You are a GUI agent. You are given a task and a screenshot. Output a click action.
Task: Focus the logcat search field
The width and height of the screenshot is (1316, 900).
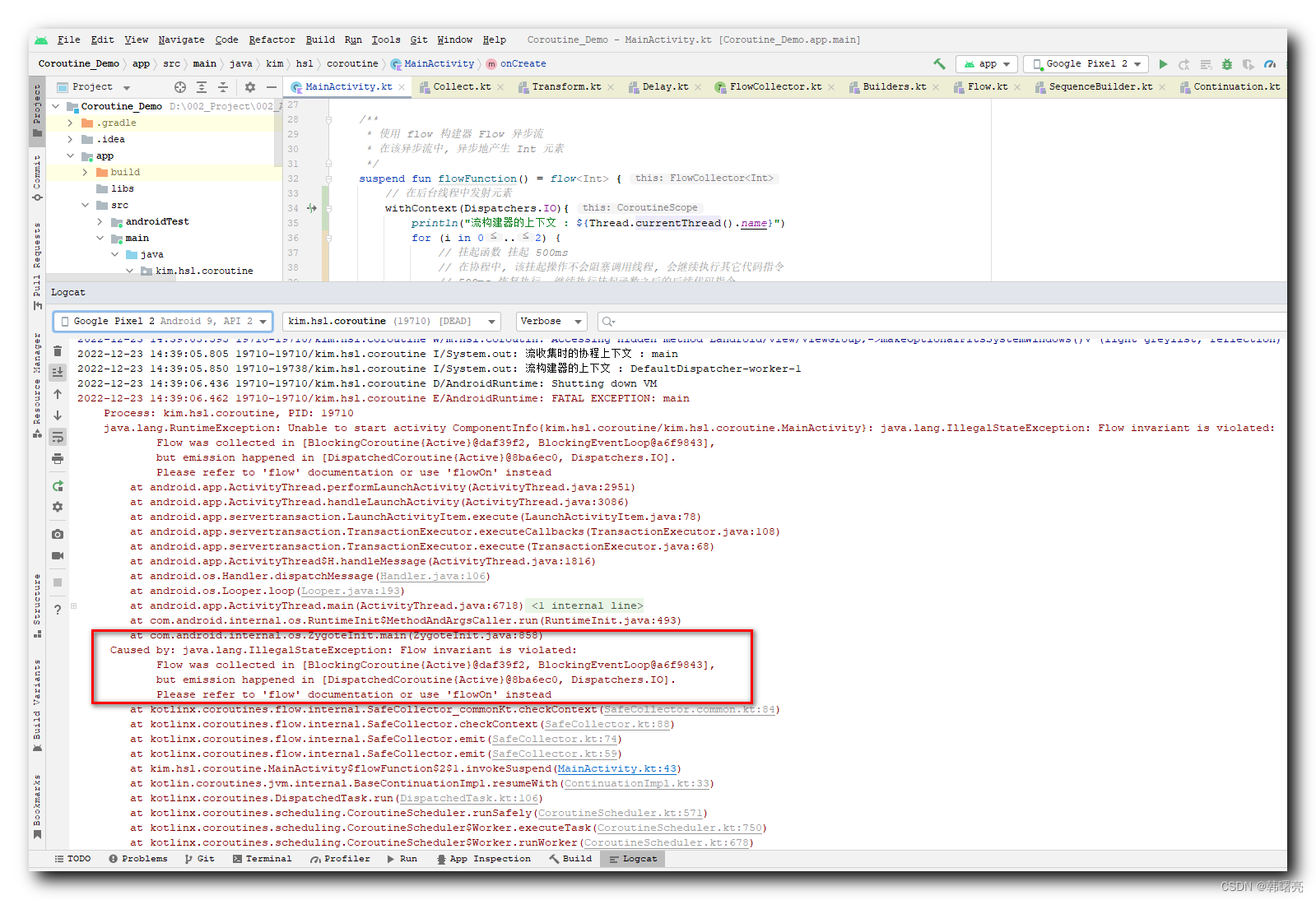[x=941, y=322]
